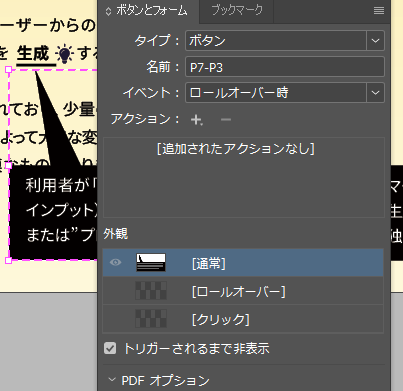Click the bottom-left handle of the selected frame
Image resolution: width=403 pixels, height=391 pixels.
point(9,260)
